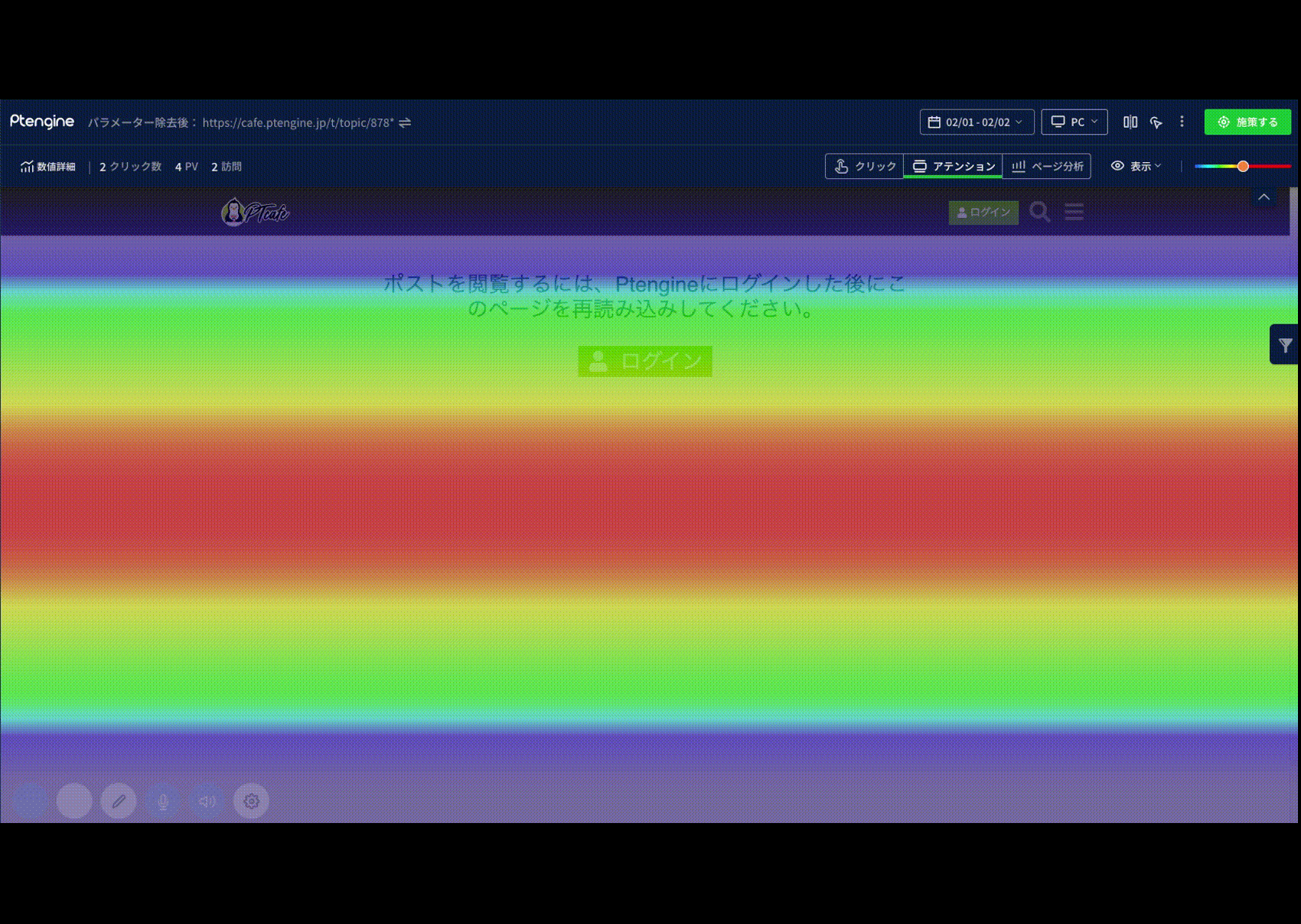Viewport: 1301px width, 924px height.
Task: Click the pencil annotation icon
Action: point(119,801)
